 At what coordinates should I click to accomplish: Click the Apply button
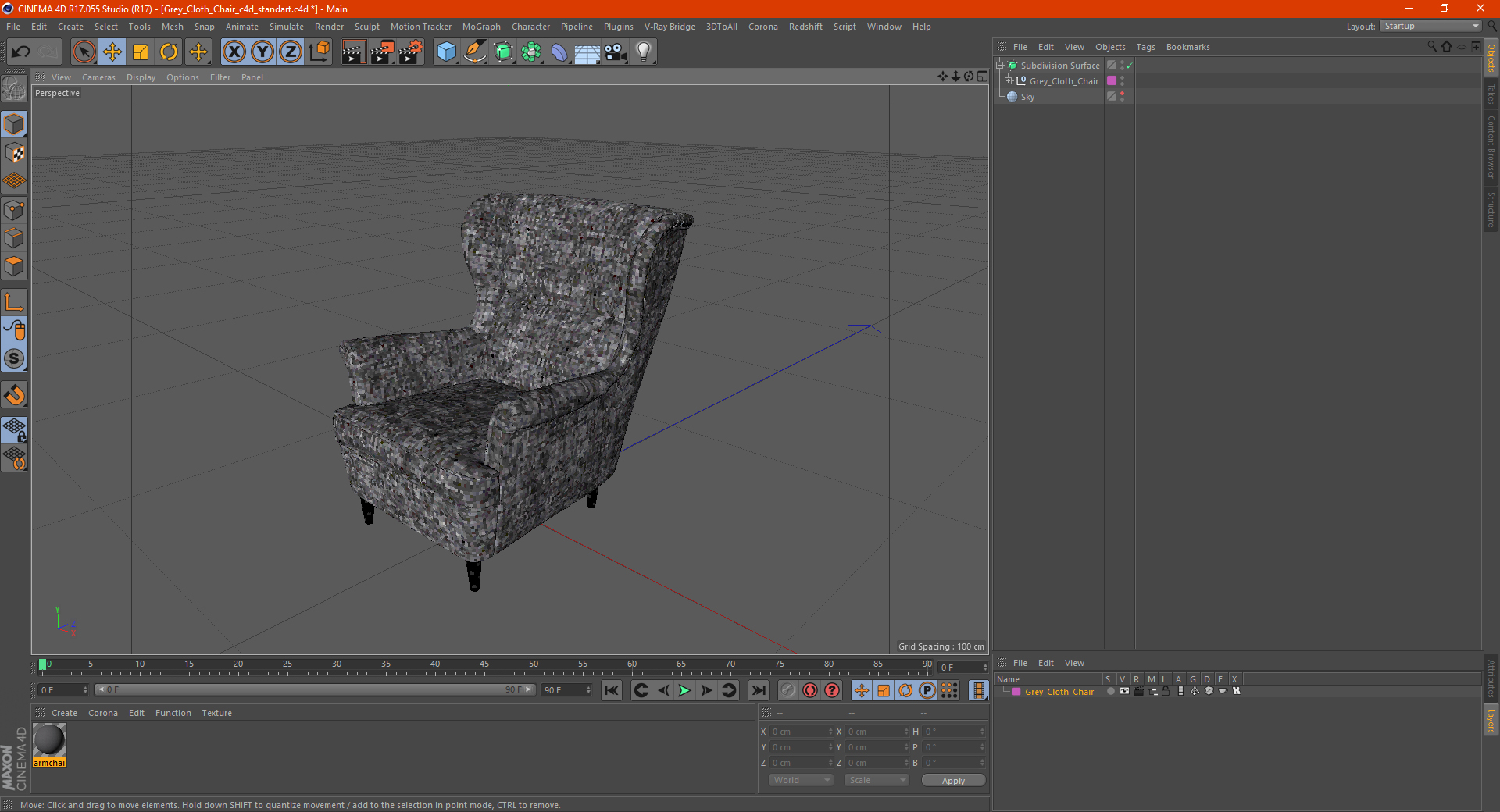tap(953, 780)
